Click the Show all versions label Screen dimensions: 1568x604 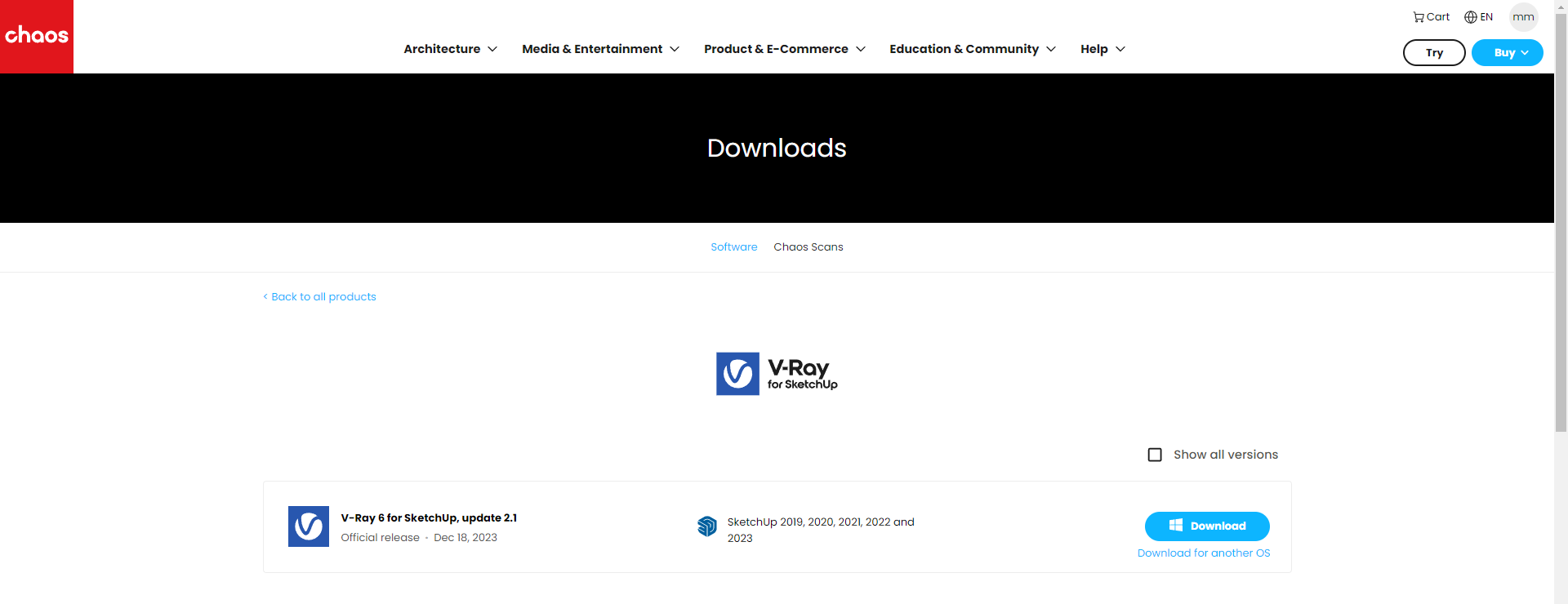[x=1226, y=455]
